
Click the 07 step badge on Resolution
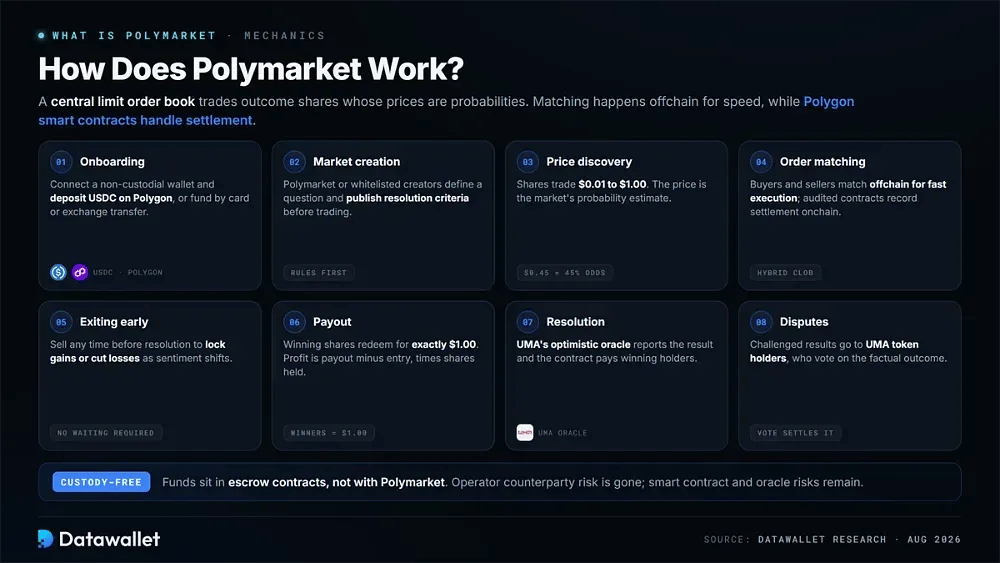527,322
